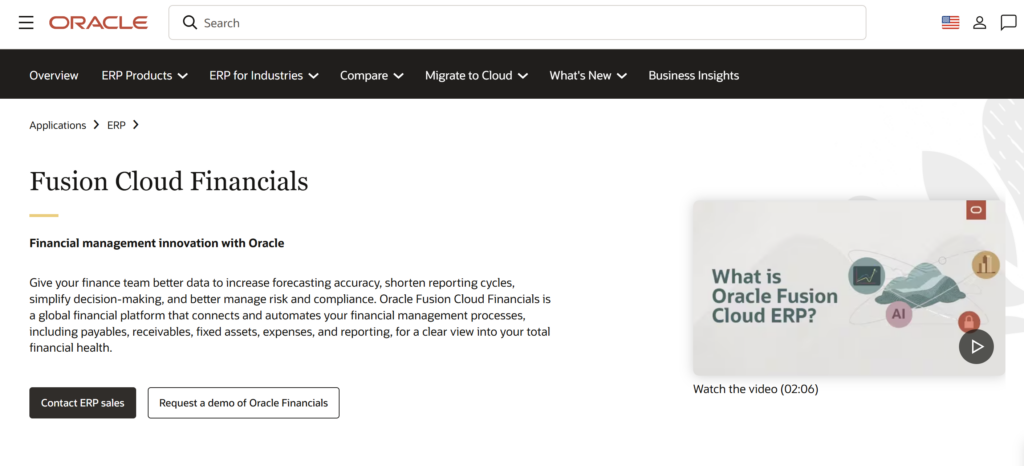Click Request a demo of Oracle Financials
This screenshot has width=1024, height=466.
coord(244,403)
